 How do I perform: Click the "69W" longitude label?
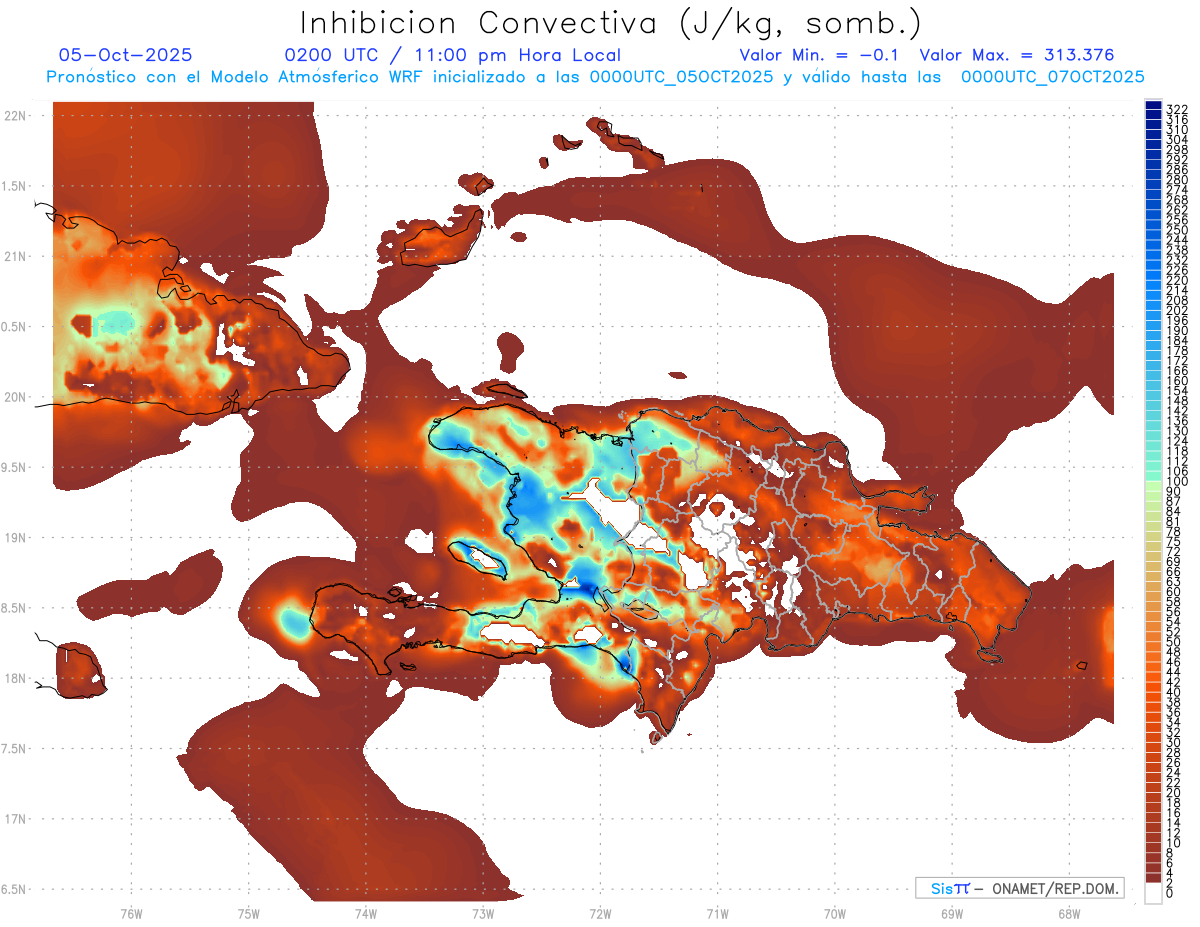pyautogui.click(x=952, y=913)
